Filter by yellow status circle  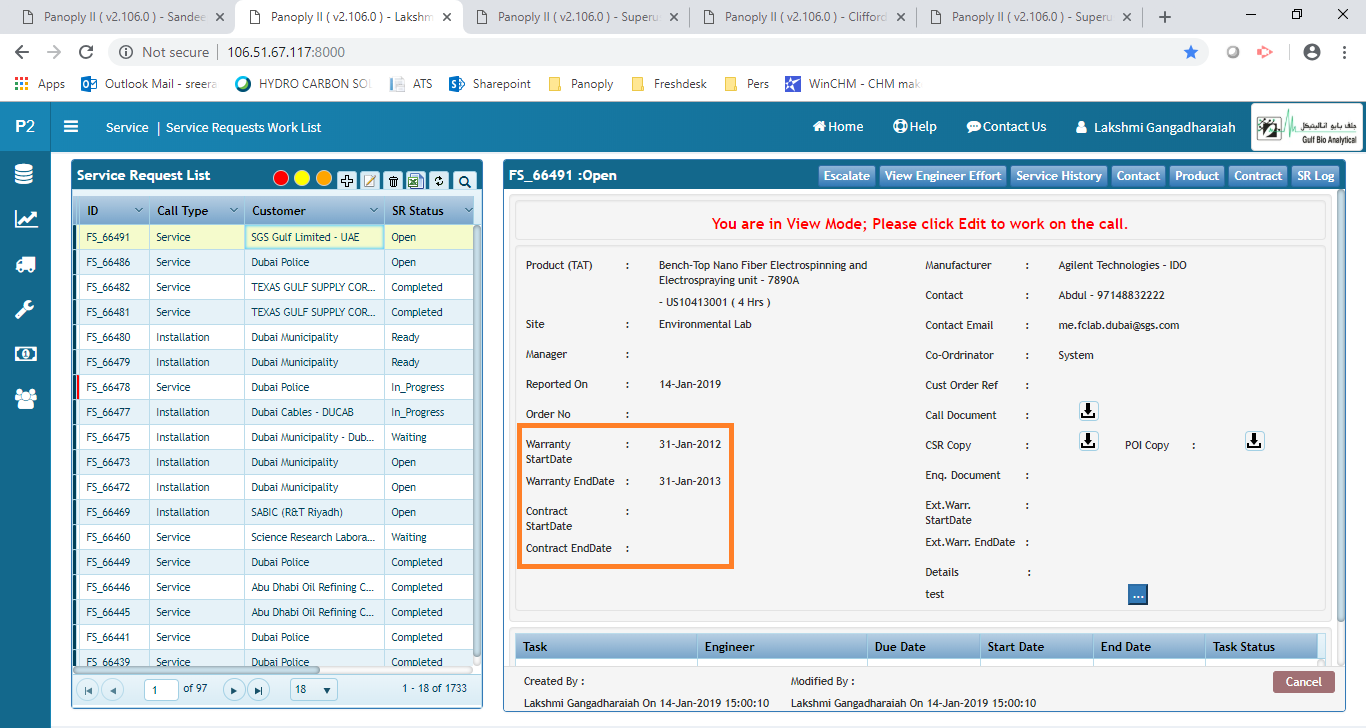pyautogui.click(x=302, y=178)
